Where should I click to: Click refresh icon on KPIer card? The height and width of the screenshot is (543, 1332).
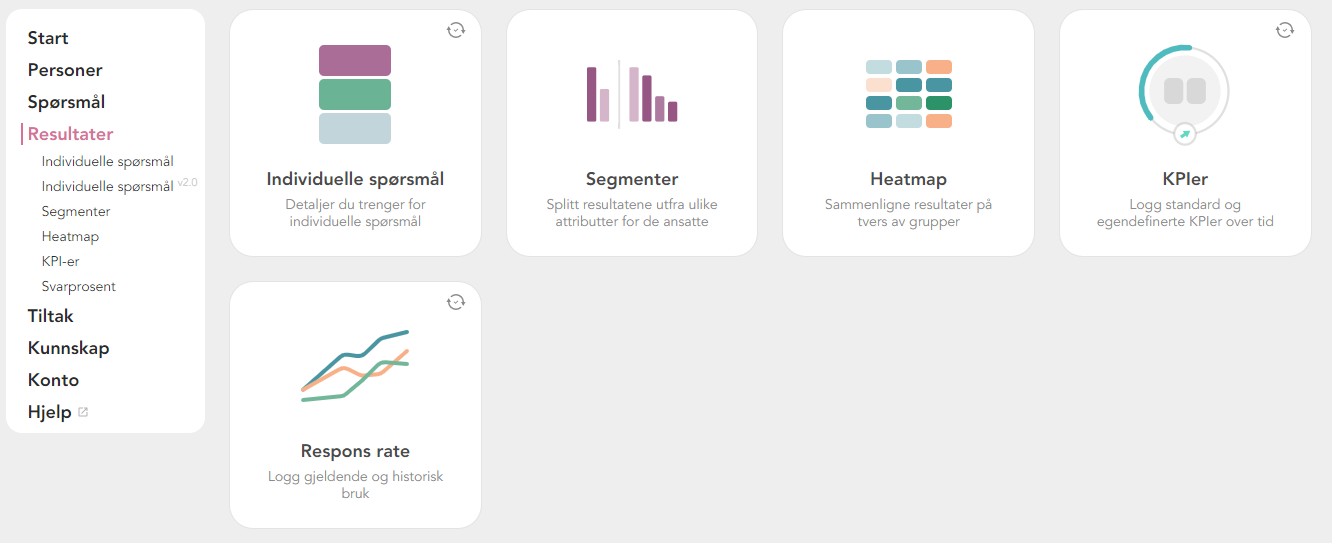click(1285, 30)
